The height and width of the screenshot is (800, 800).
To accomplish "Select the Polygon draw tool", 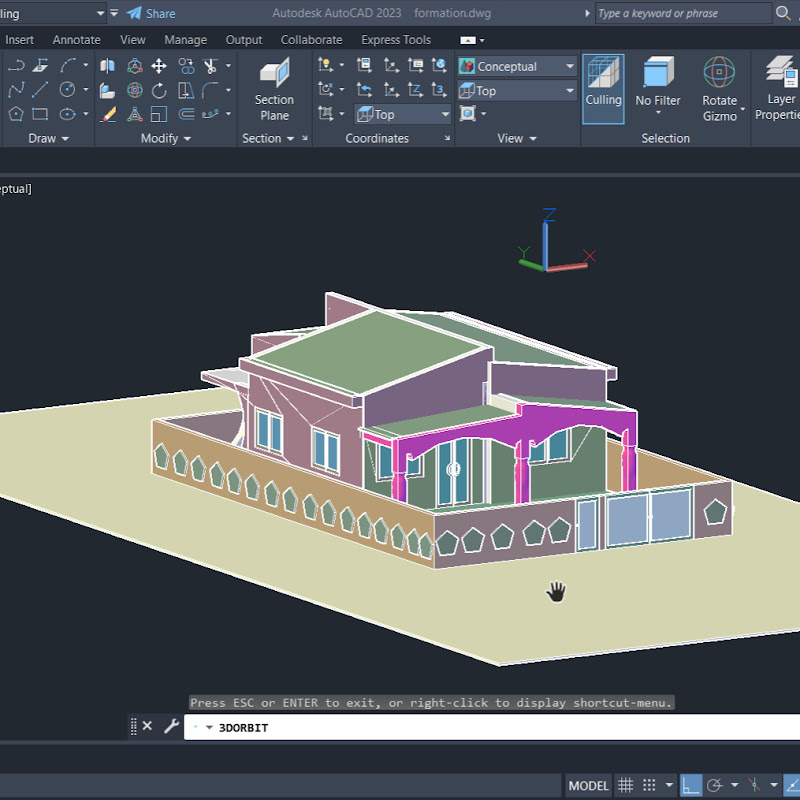I will click(16, 114).
